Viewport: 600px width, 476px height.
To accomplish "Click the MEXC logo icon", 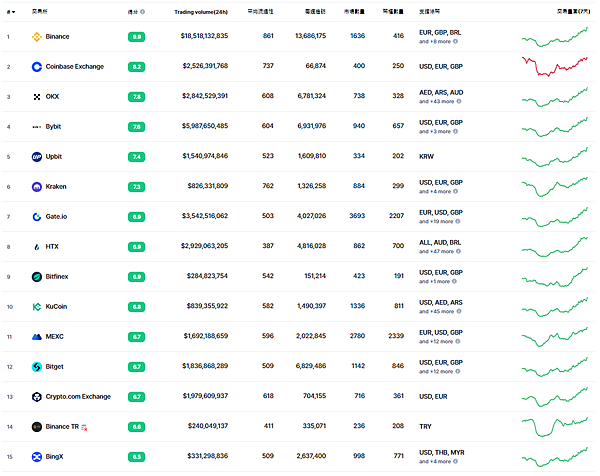I will [x=37, y=337].
